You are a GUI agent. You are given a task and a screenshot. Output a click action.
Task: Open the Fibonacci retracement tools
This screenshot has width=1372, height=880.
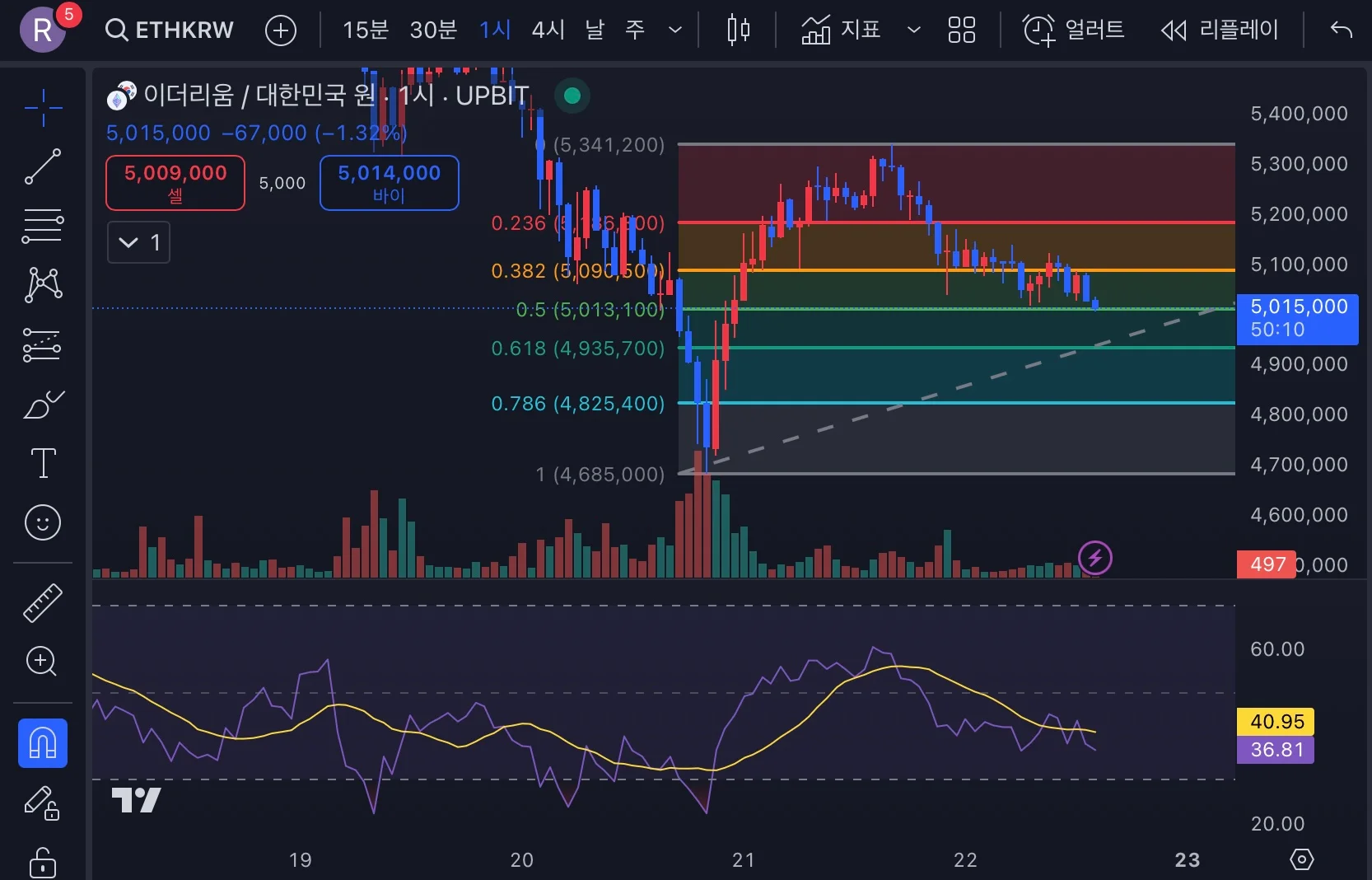coord(43,226)
